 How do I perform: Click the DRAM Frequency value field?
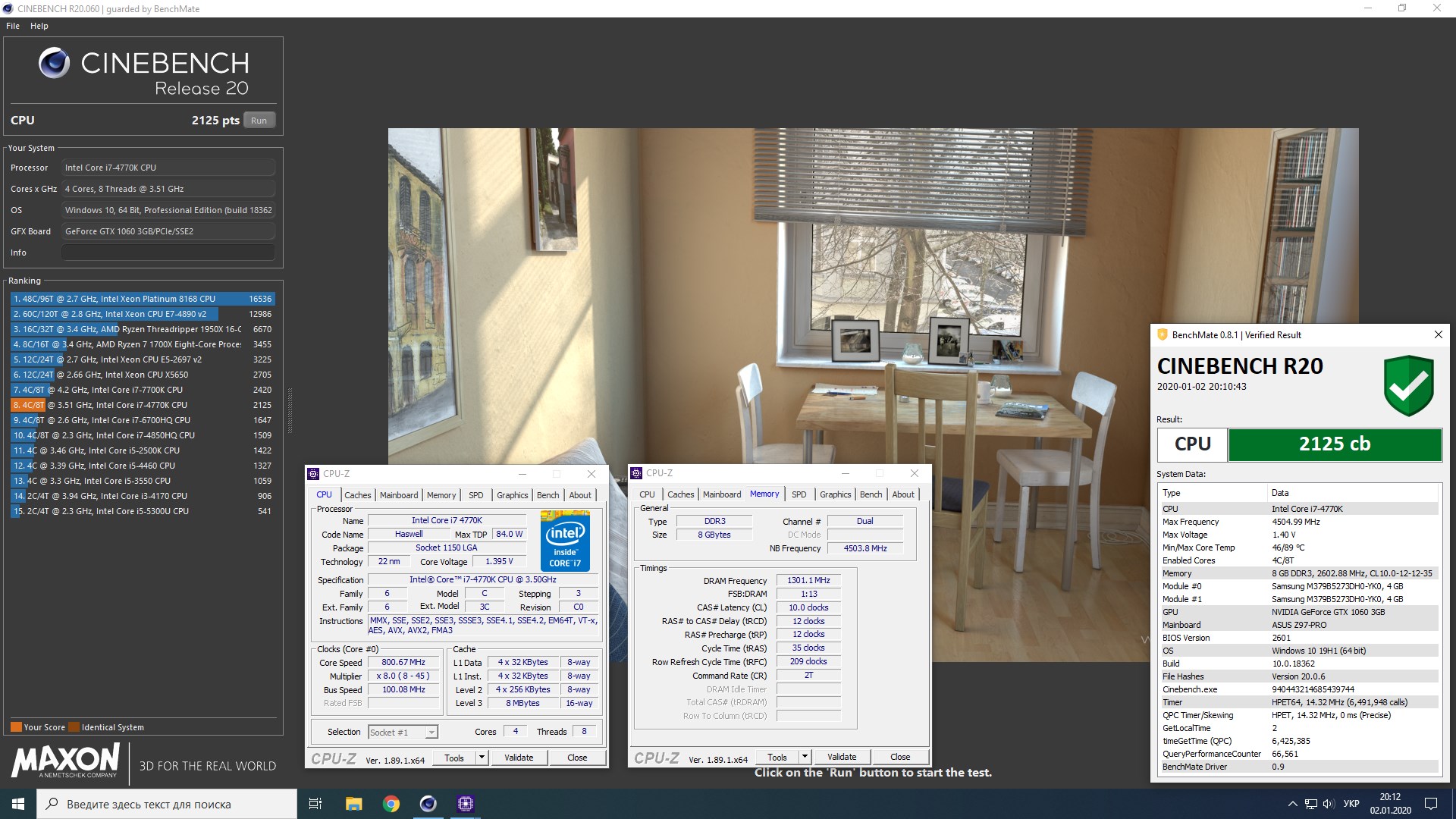(808, 581)
